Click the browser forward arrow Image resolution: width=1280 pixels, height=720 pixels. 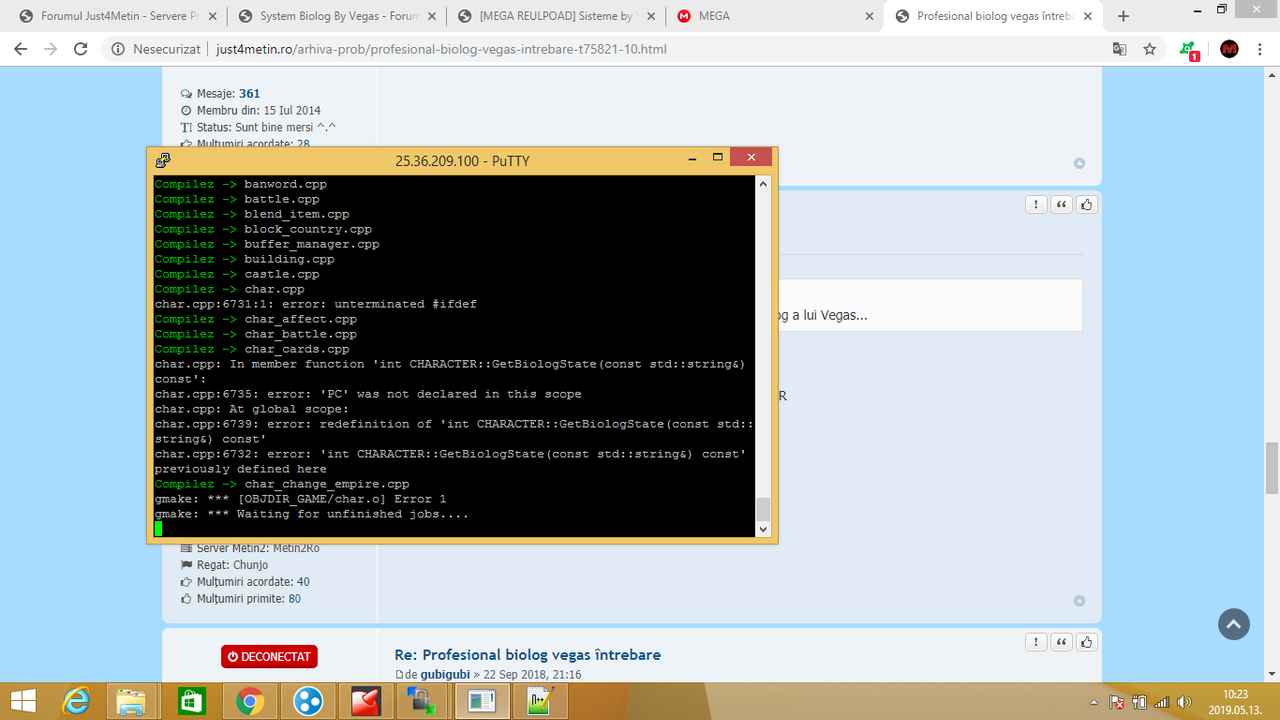pyautogui.click(x=52, y=49)
